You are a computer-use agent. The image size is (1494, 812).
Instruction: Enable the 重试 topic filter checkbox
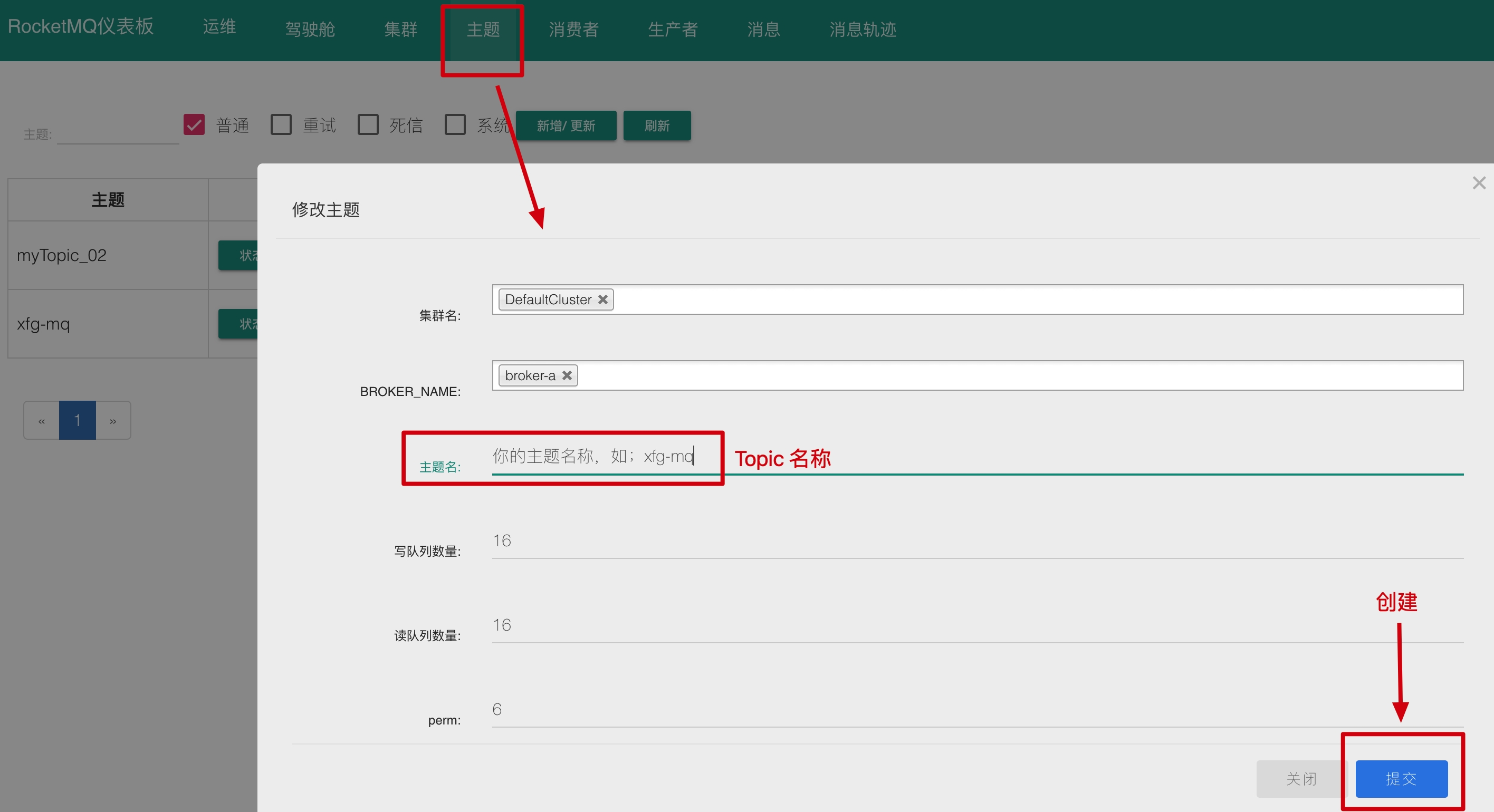281,124
